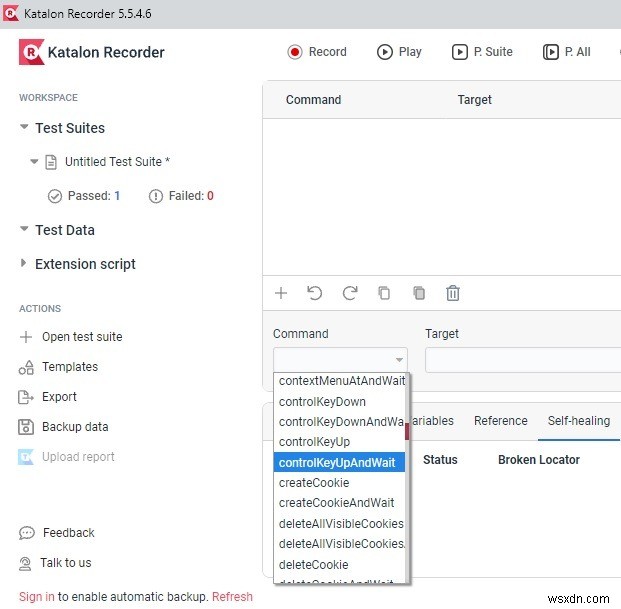Collapse the Test Data section

25,230
